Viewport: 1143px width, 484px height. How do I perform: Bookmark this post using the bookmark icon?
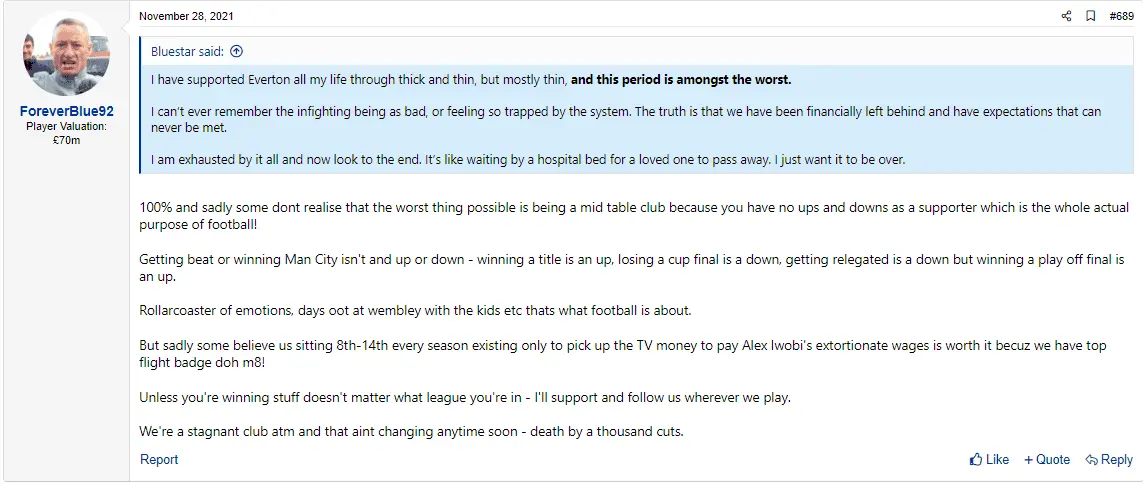pyautogui.click(x=1091, y=16)
